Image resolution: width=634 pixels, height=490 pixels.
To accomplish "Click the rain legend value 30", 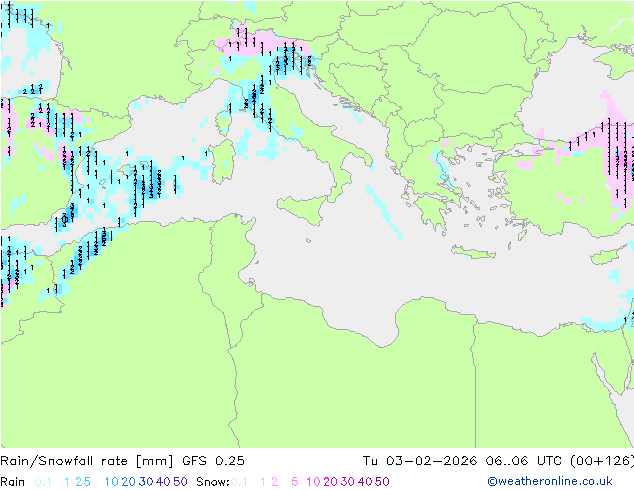I will (x=146, y=482).
